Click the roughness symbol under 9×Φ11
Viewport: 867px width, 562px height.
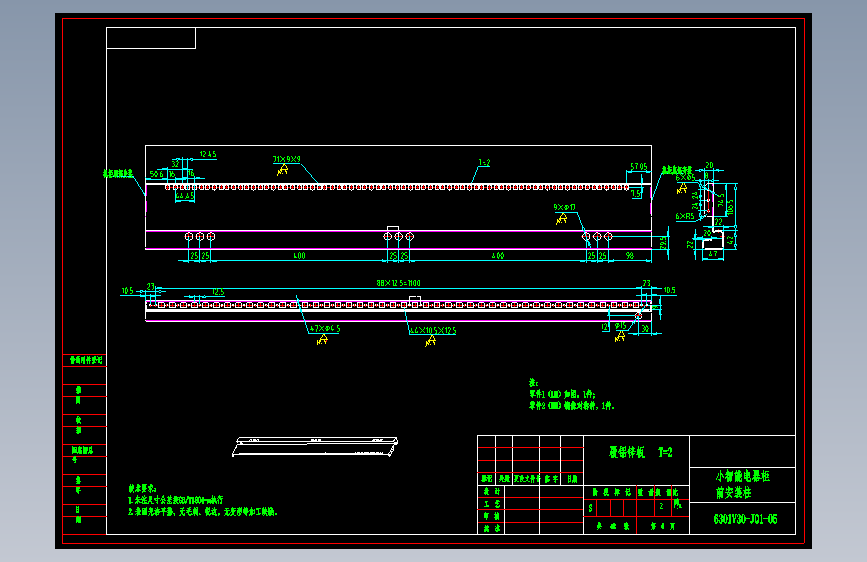coord(562,218)
